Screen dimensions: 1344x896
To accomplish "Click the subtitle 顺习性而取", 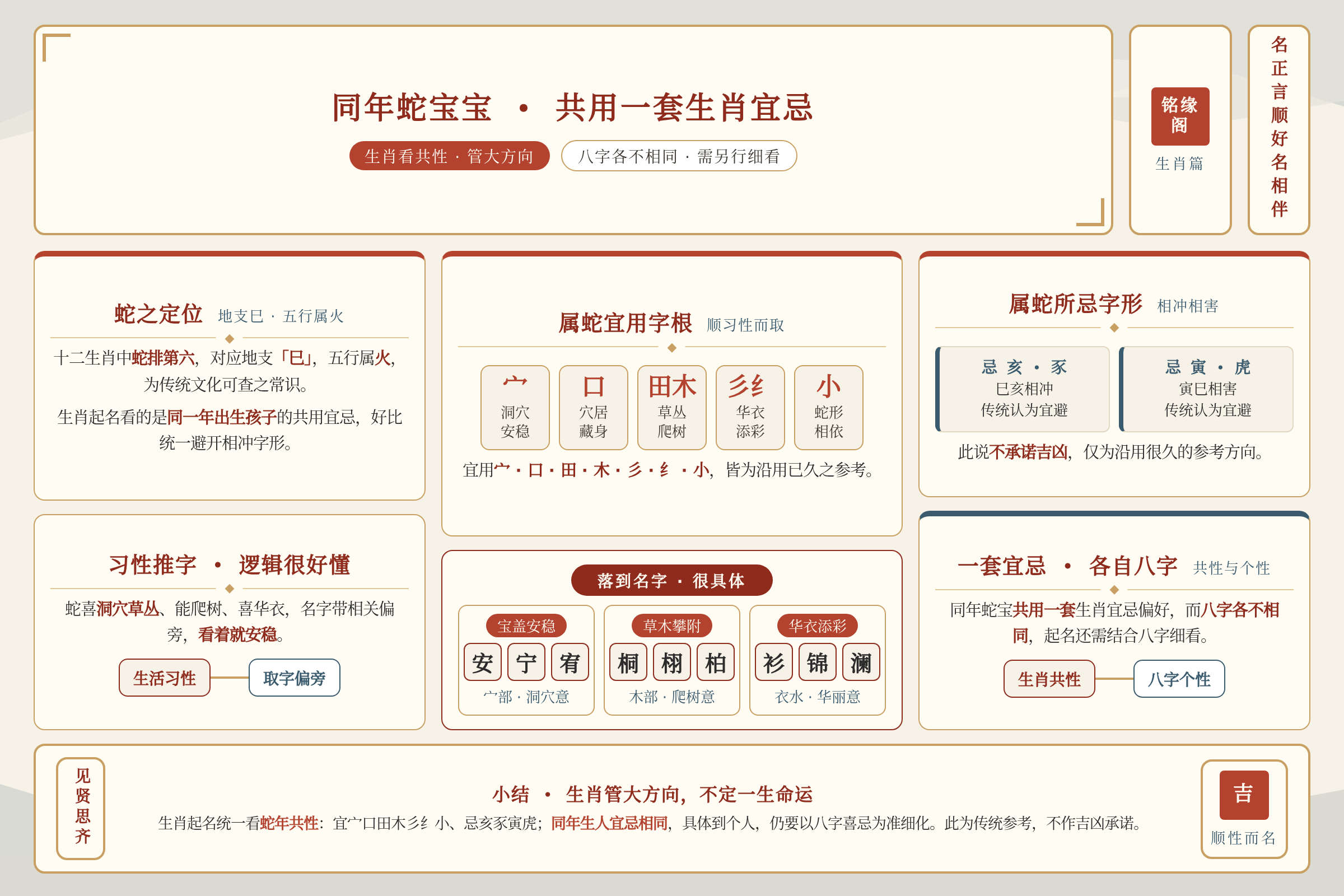I will [745, 325].
